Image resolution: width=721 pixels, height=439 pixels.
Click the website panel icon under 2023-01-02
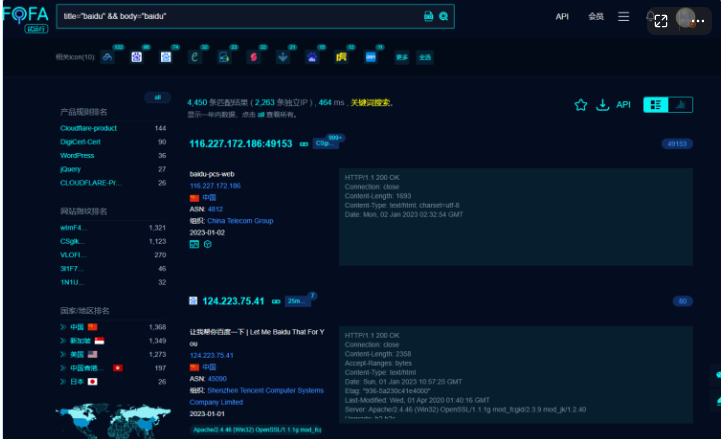pos(195,245)
